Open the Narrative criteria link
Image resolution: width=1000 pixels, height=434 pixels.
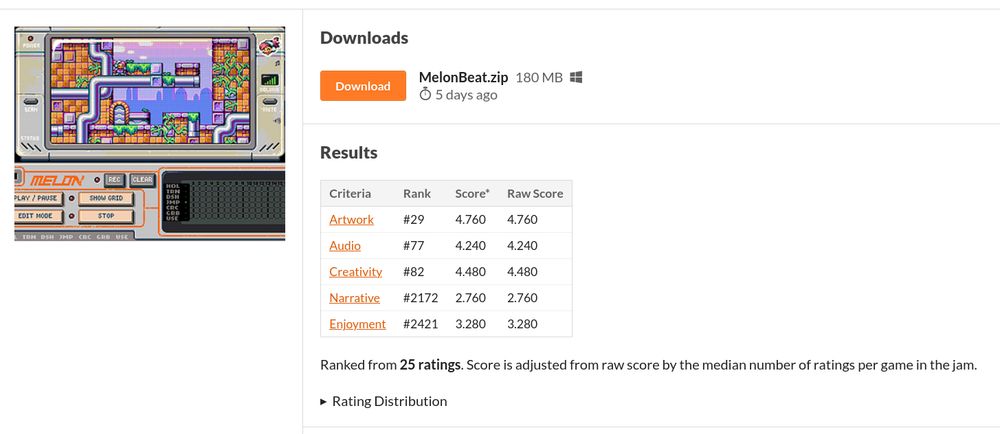pos(355,298)
